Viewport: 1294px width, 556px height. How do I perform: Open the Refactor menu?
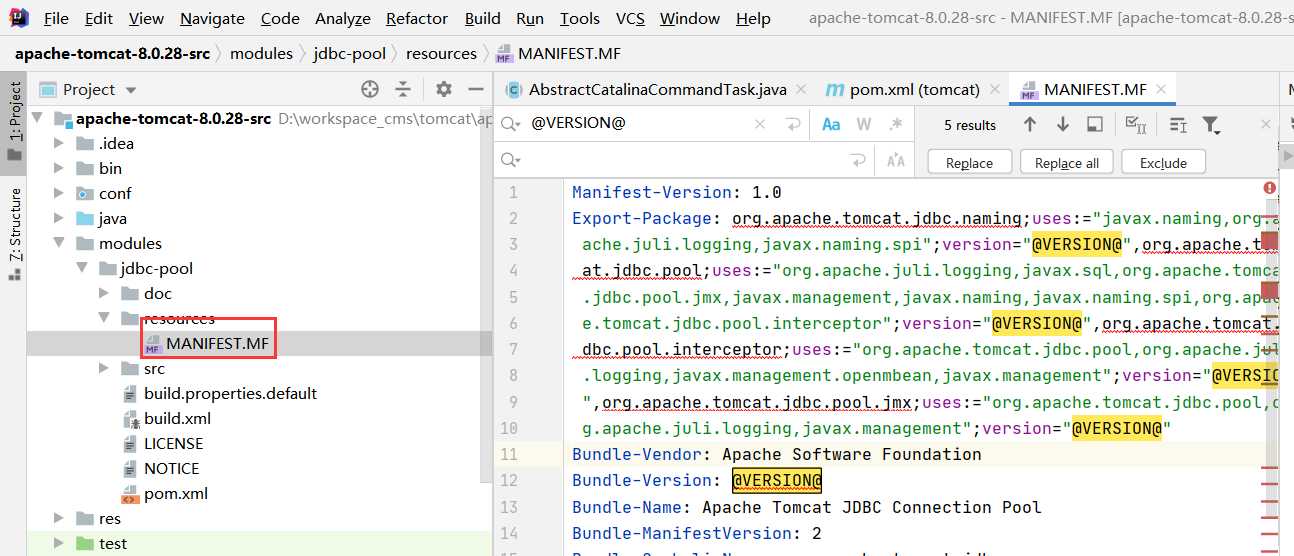[x=417, y=18]
